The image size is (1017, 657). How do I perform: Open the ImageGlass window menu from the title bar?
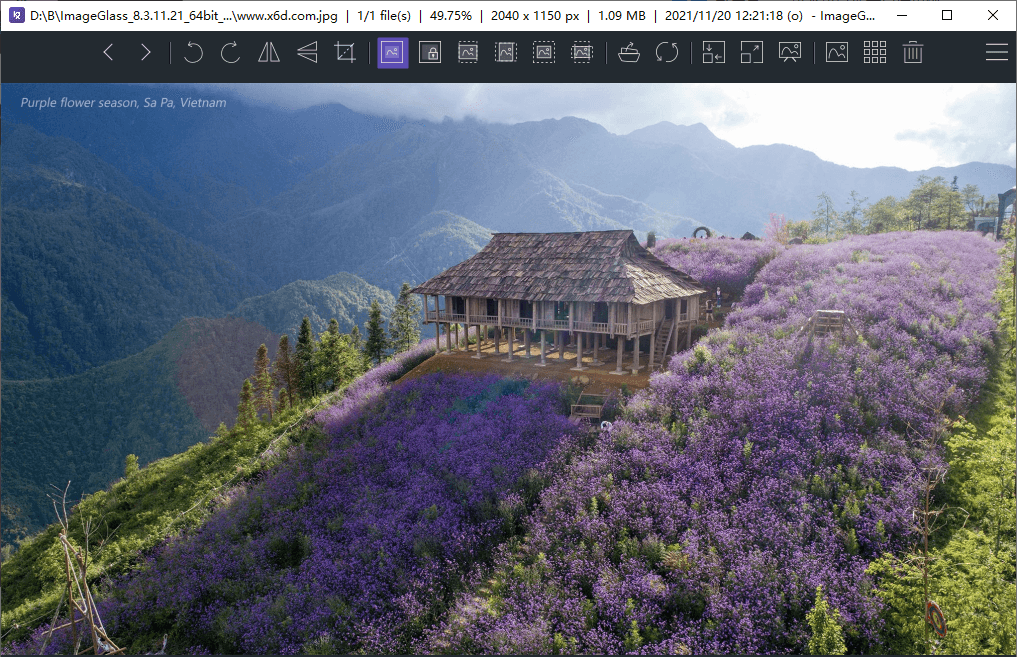[x=15, y=15]
